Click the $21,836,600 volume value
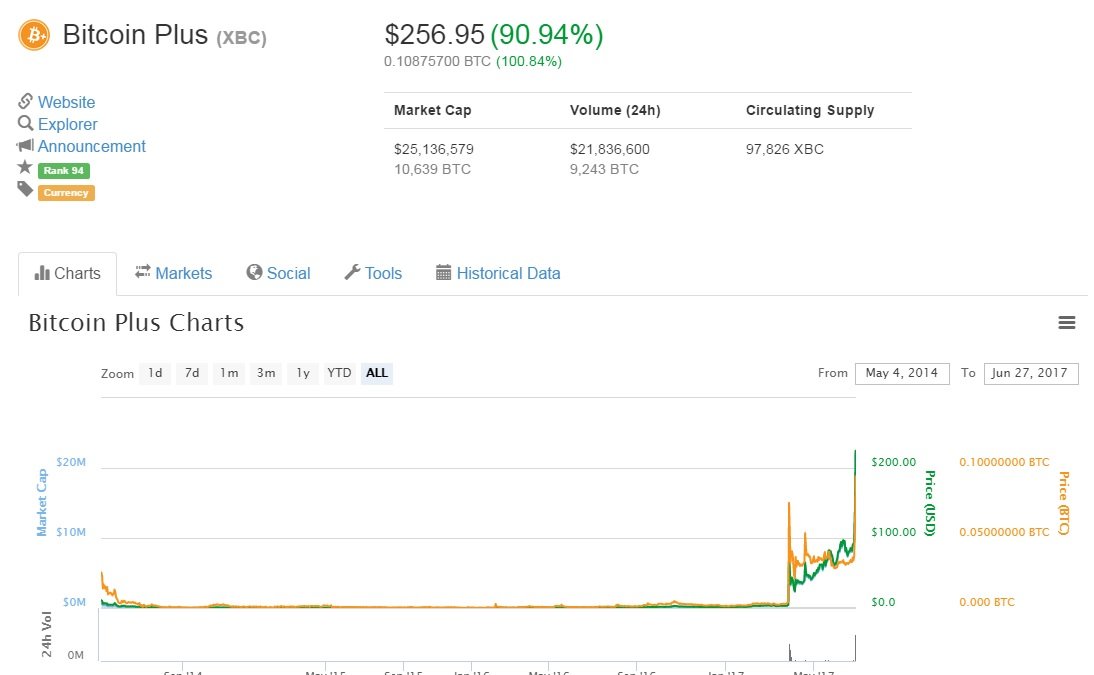Viewport: 1094px width, 675px height. 610,149
